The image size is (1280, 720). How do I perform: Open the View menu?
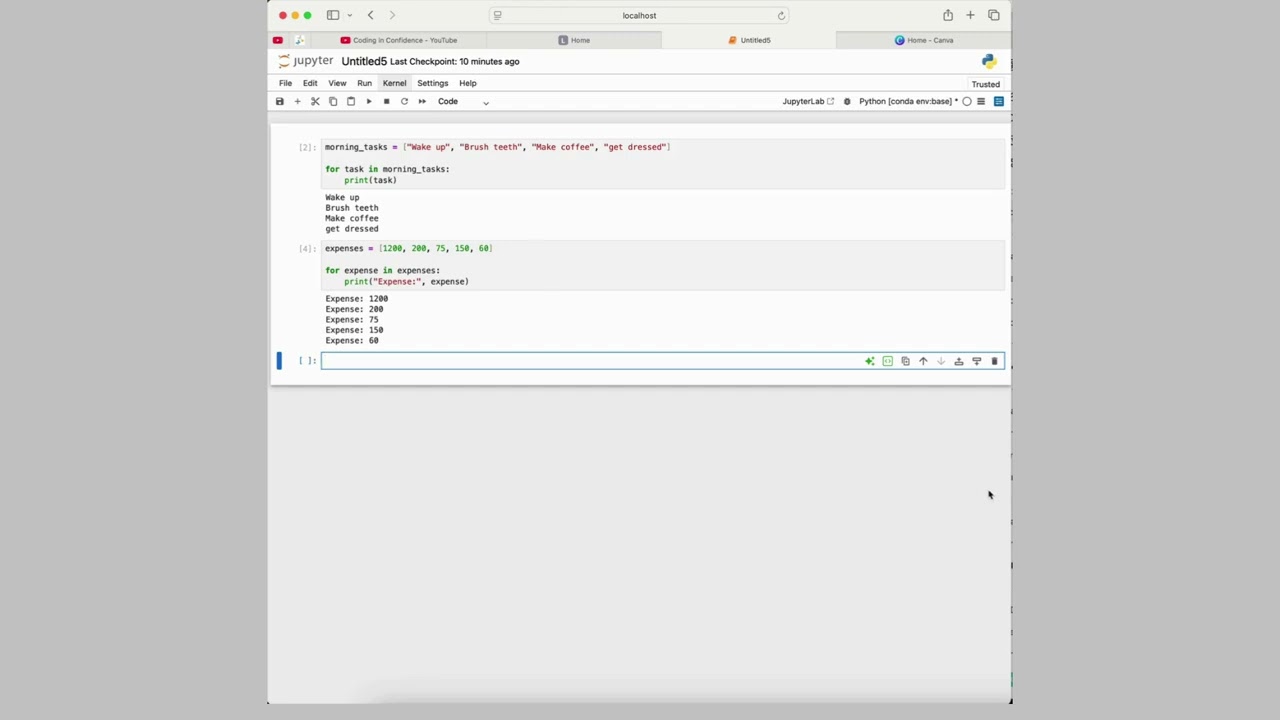click(337, 83)
